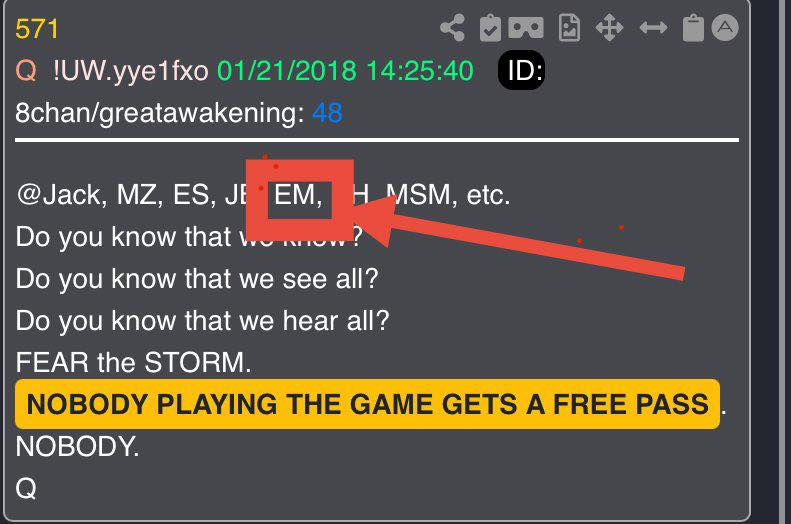The height and width of the screenshot is (524, 791).
Task: Open greatawakening post number 48 link
Action: click(327, 112)
